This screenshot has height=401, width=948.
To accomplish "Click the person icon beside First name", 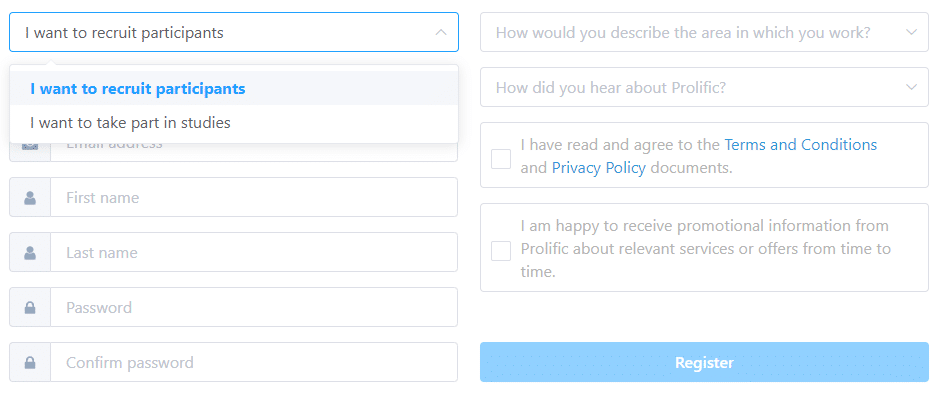I will (x=30, y=198).
